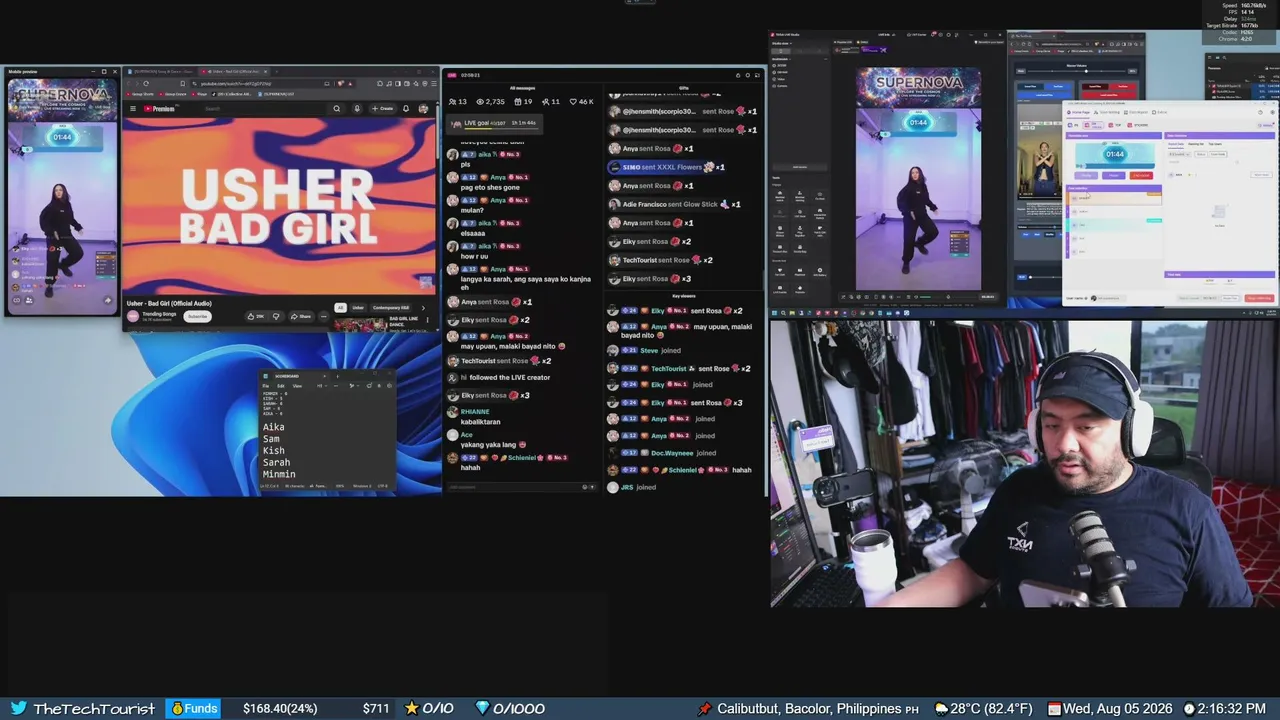Screen dimensions: 1280x720
Task: Show more filter chips with the right chevron
Action: click(x=423, y=308)
